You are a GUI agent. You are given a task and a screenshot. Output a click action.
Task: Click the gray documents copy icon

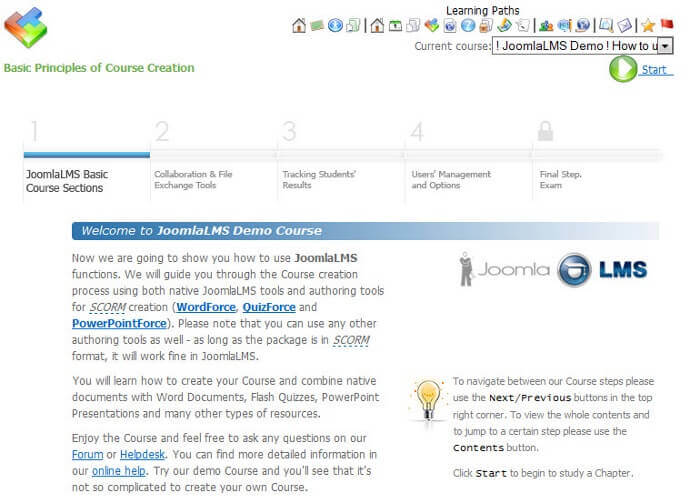coord(413,25)
